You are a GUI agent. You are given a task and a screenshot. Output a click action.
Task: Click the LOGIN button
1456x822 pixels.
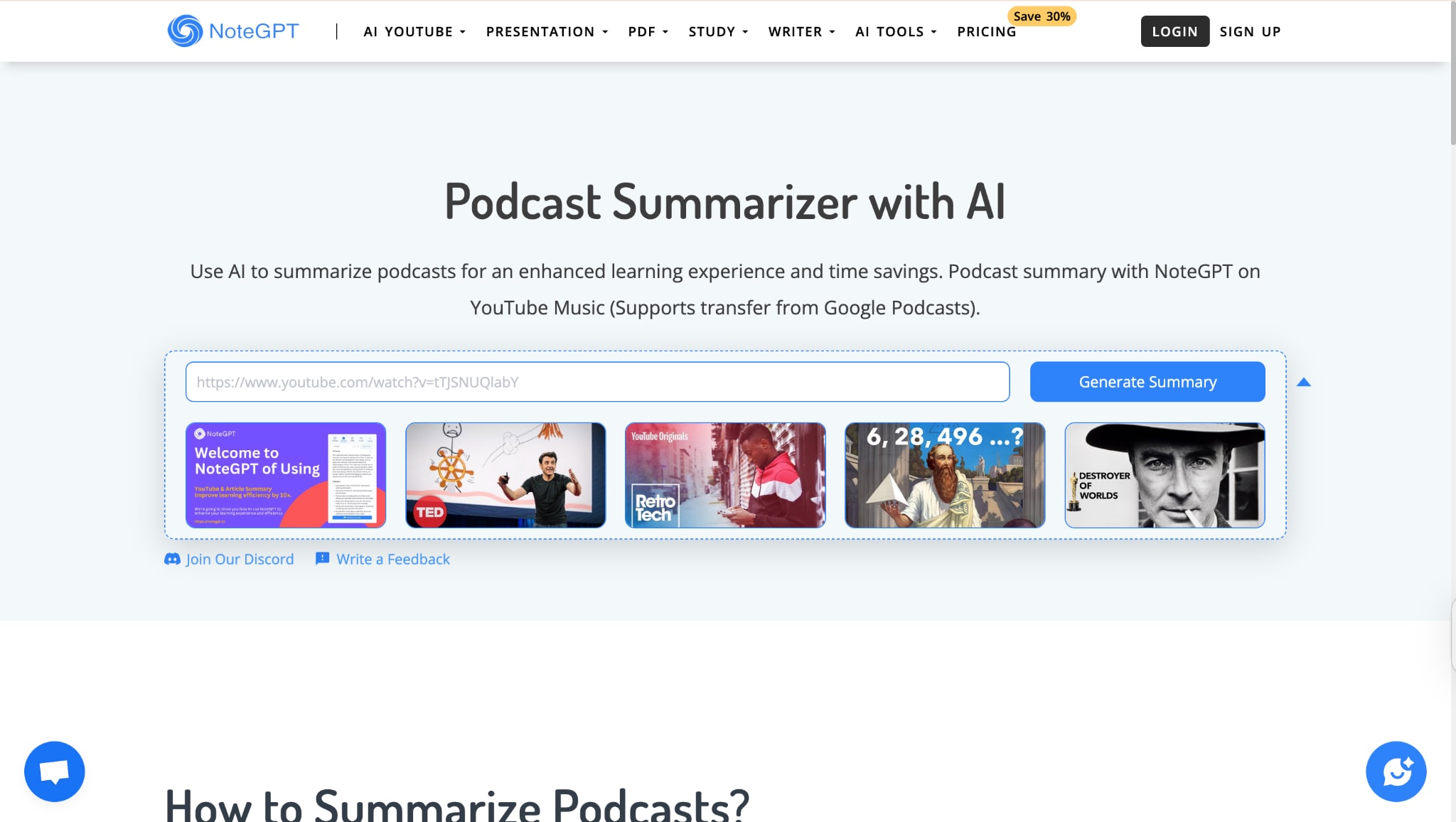(x=1174, y=31)
